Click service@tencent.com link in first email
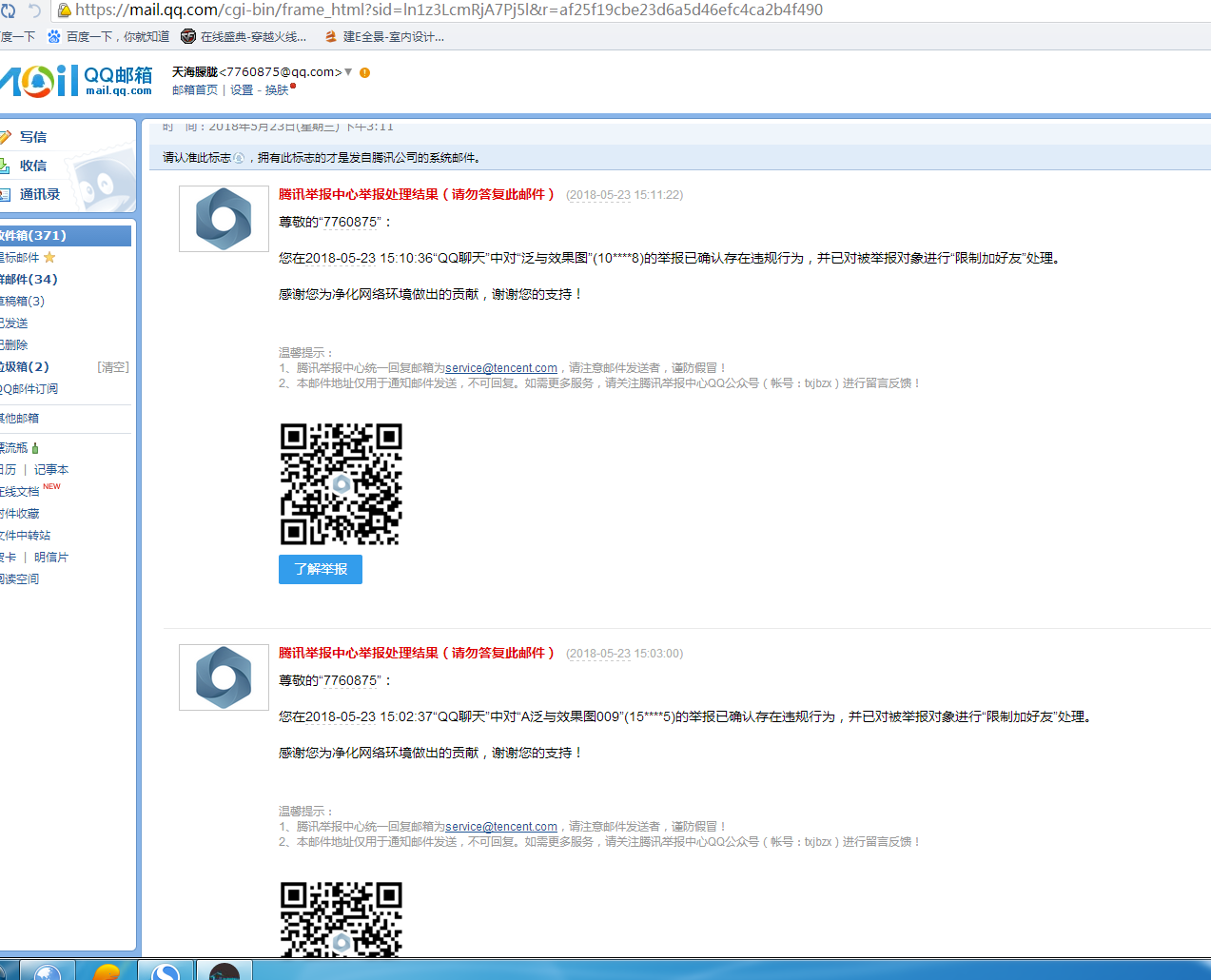This screenshot has width=1211, height=980. (501, 368)
